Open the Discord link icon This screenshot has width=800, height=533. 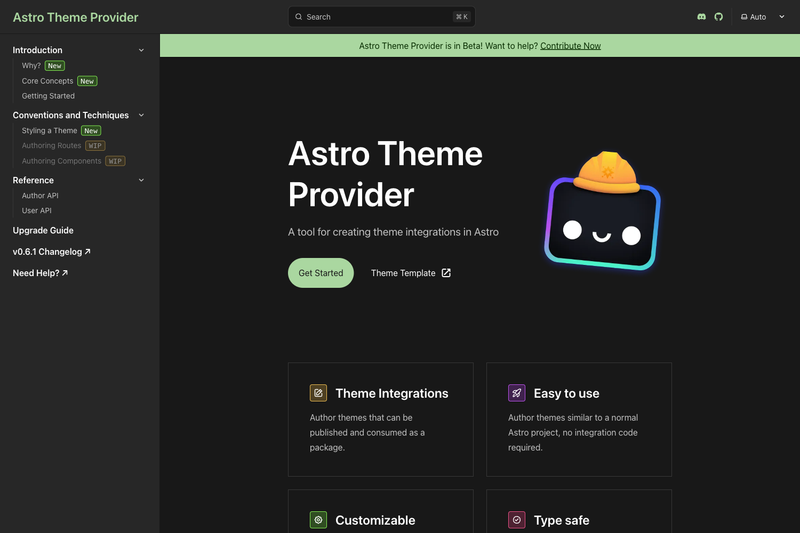702,17
